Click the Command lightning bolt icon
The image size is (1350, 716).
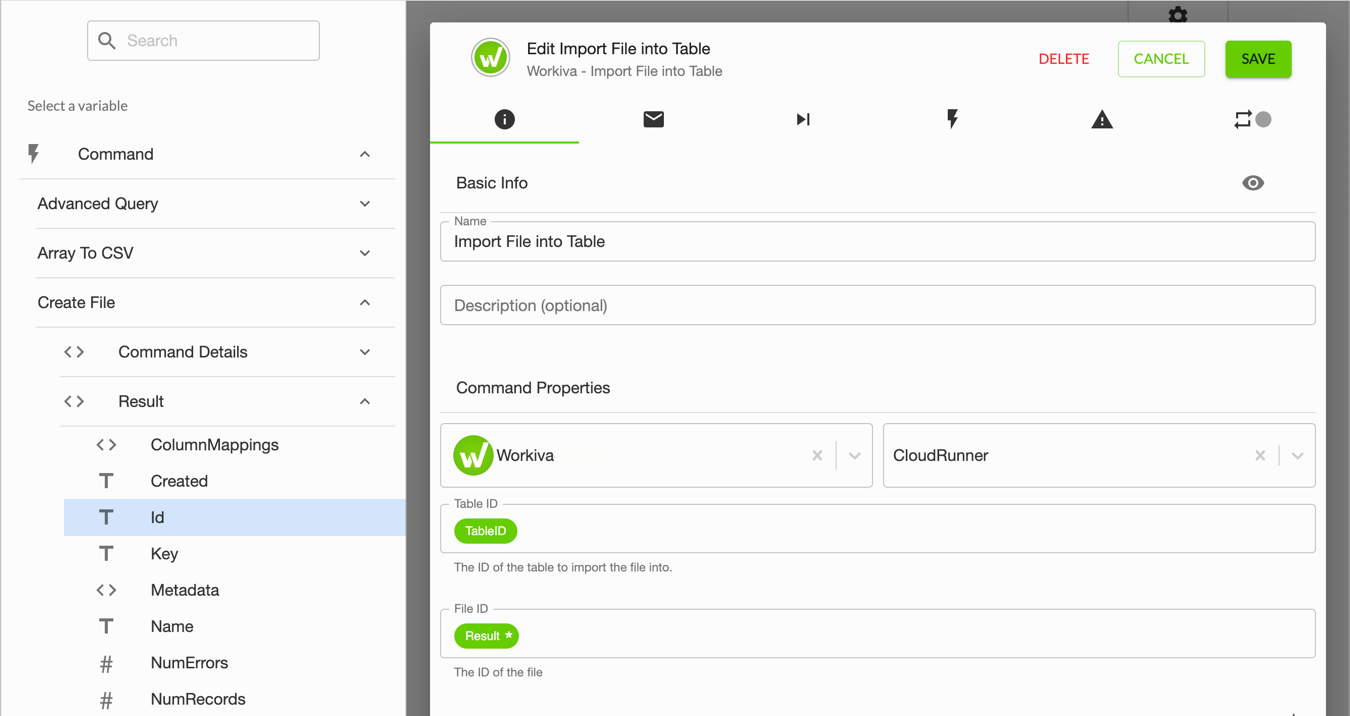point(33,154)
